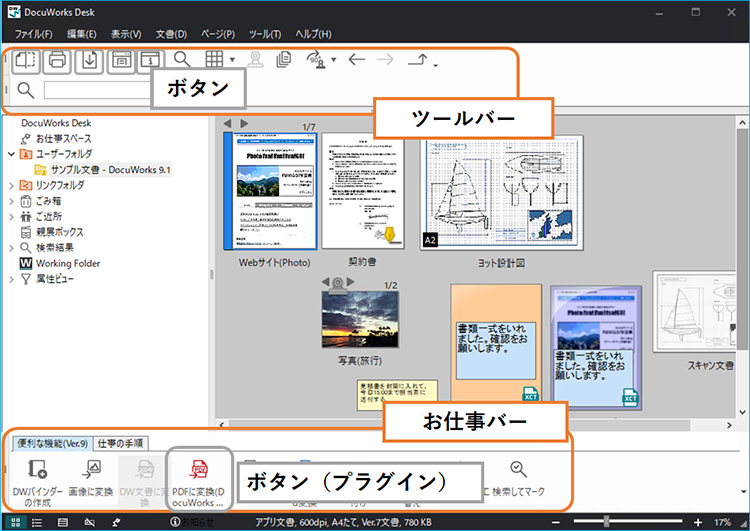Viewport: 750px width, 531px height.
Task: Open the ヘルプ(H) menu
Action: click(313, 34)
